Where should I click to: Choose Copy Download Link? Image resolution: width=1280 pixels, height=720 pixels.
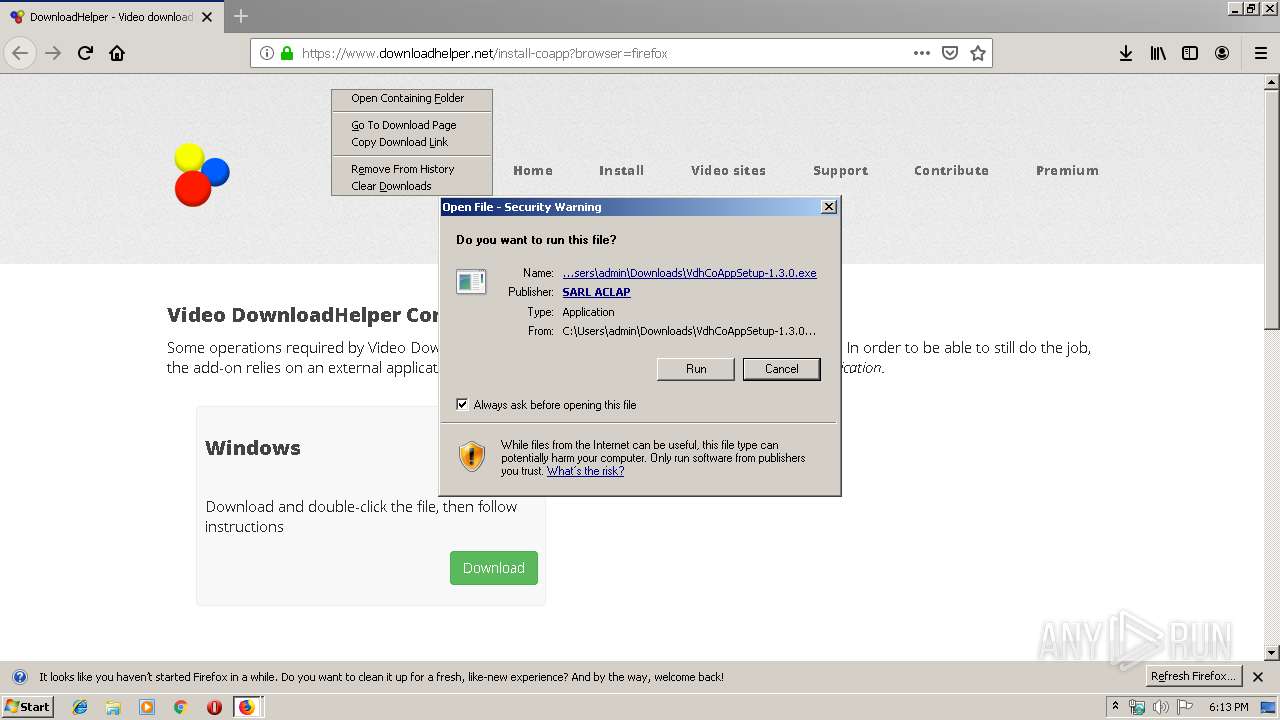[412, 142]
